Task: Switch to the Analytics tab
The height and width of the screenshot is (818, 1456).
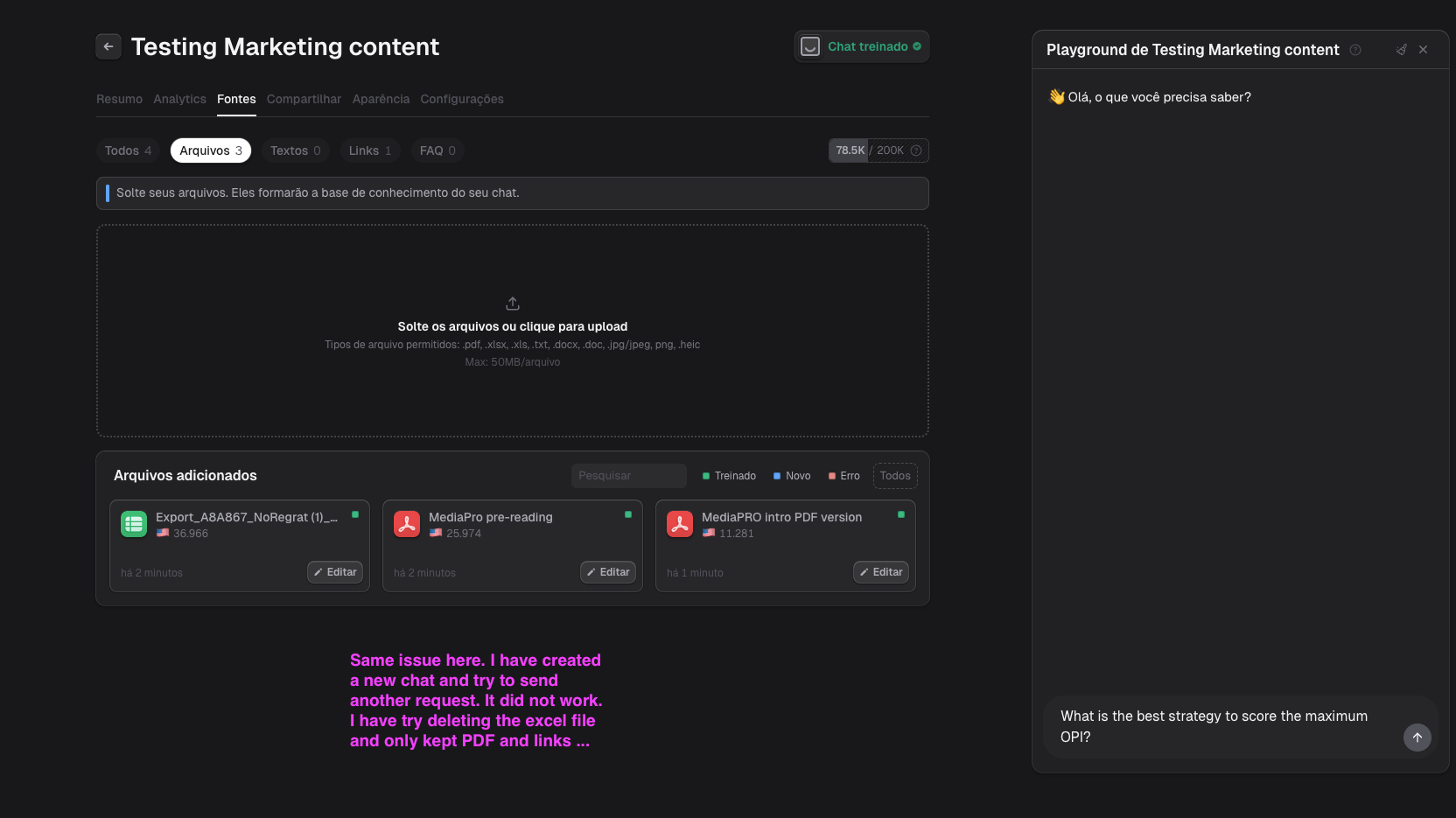Action: [x=179, y=99]
